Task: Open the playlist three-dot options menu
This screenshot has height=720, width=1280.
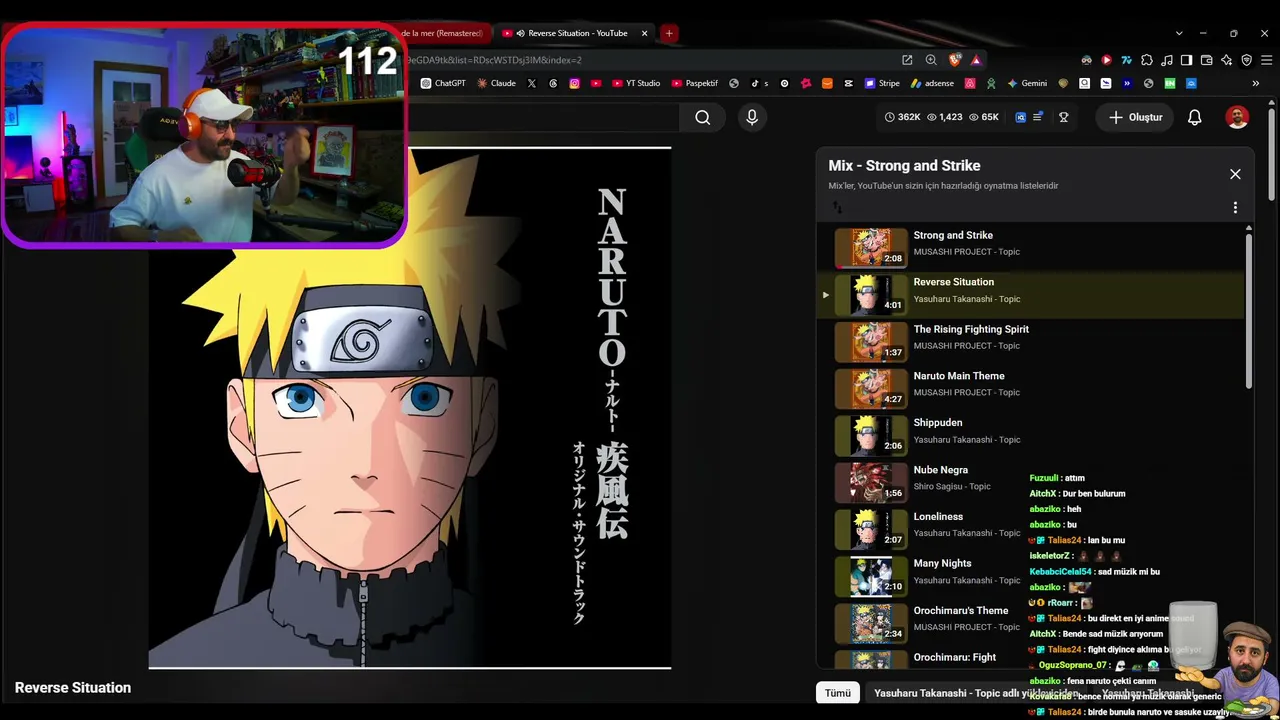Action: [1235, 208]
